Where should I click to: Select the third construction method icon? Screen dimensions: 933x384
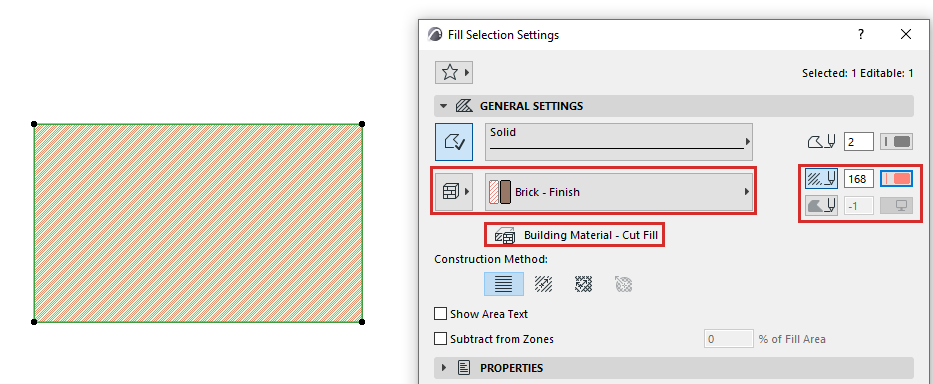tap(584, 284)
